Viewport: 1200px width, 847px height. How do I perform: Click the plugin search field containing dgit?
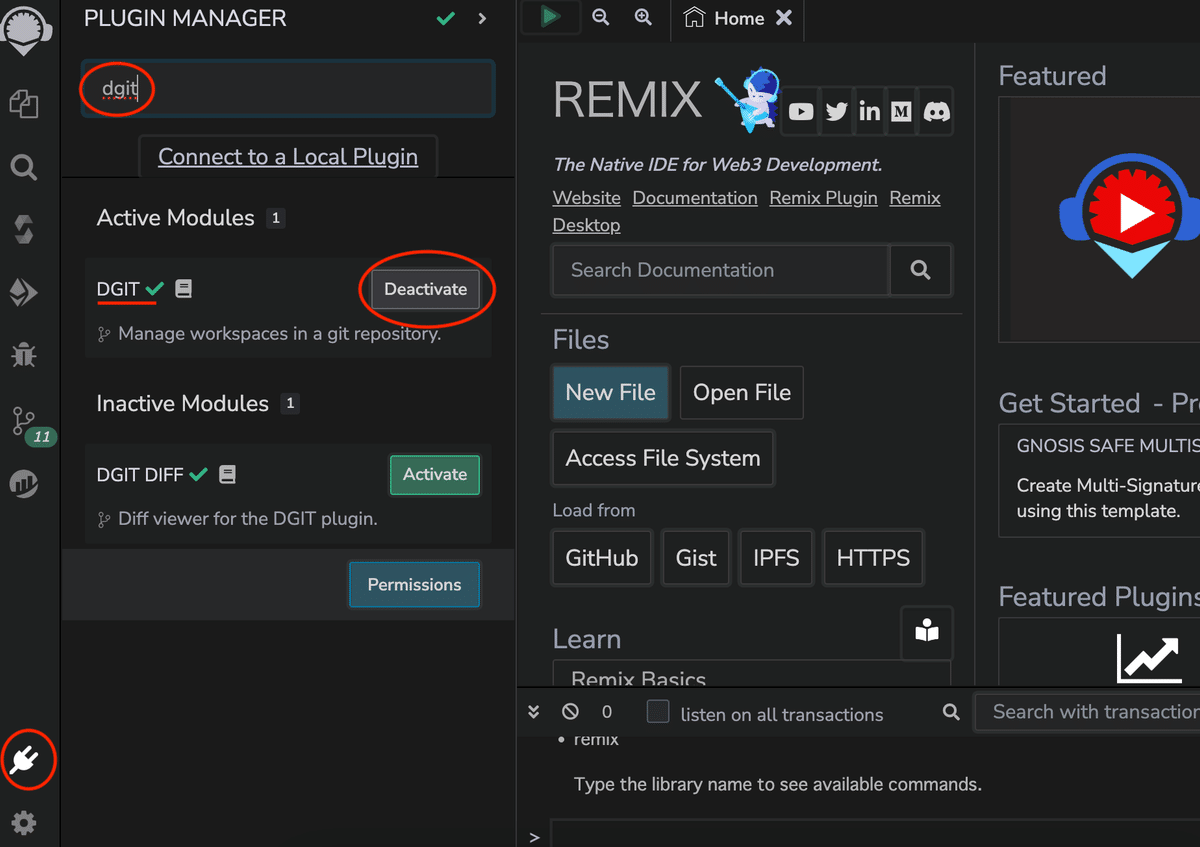pos(288,89)
